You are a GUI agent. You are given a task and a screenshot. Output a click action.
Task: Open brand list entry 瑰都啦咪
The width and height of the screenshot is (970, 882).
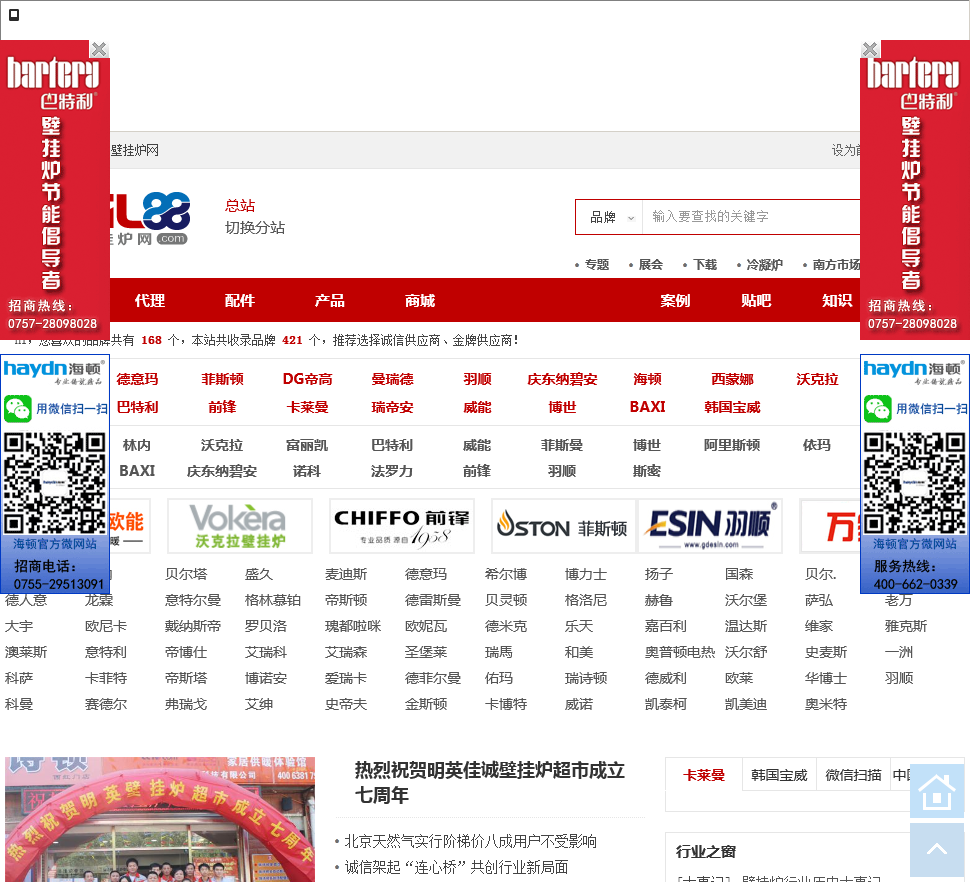point(353,626)
